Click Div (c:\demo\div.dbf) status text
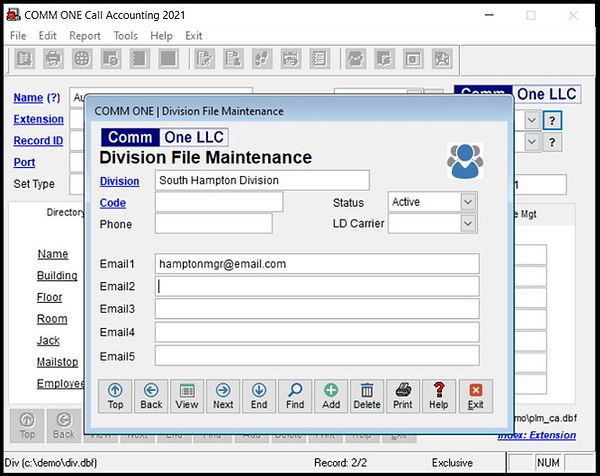 [51, 463]
